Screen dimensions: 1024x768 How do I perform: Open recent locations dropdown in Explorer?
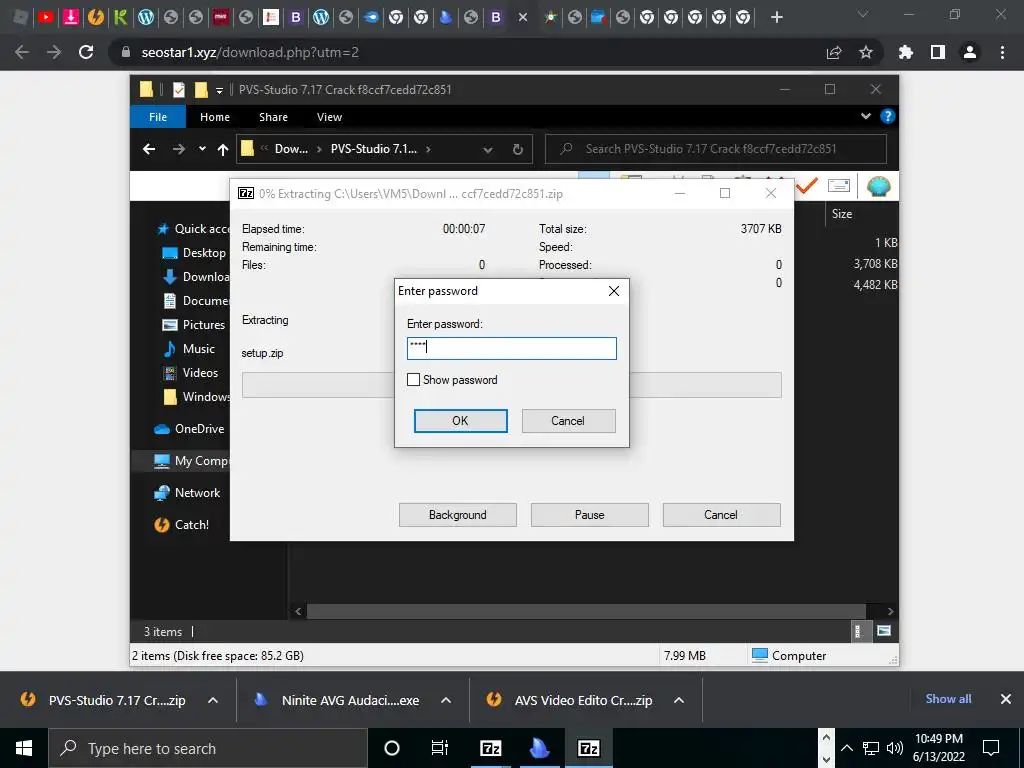[202, 149]
